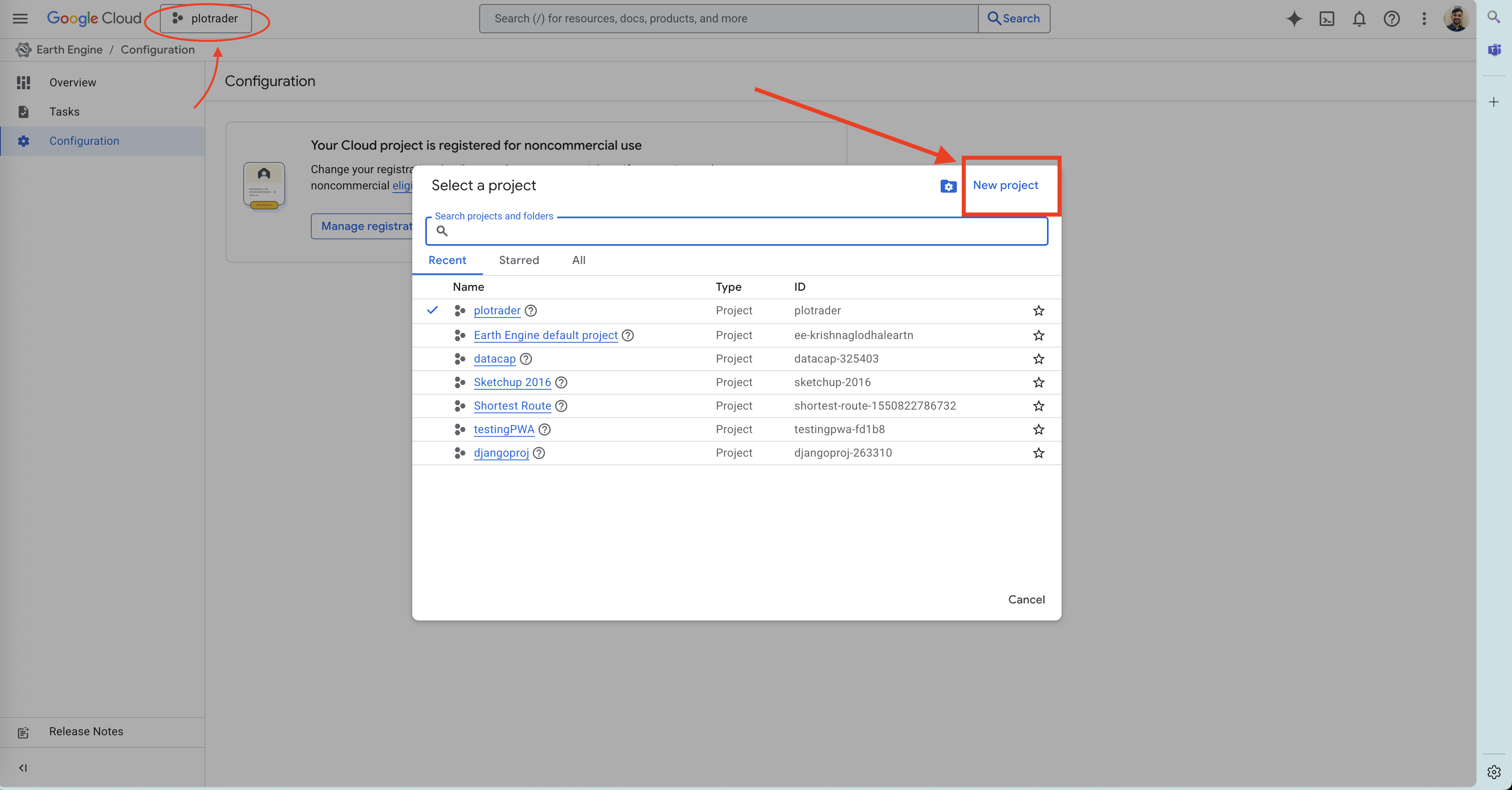
Task: Open Tasks in the sidebar
Action: [102, 112]
